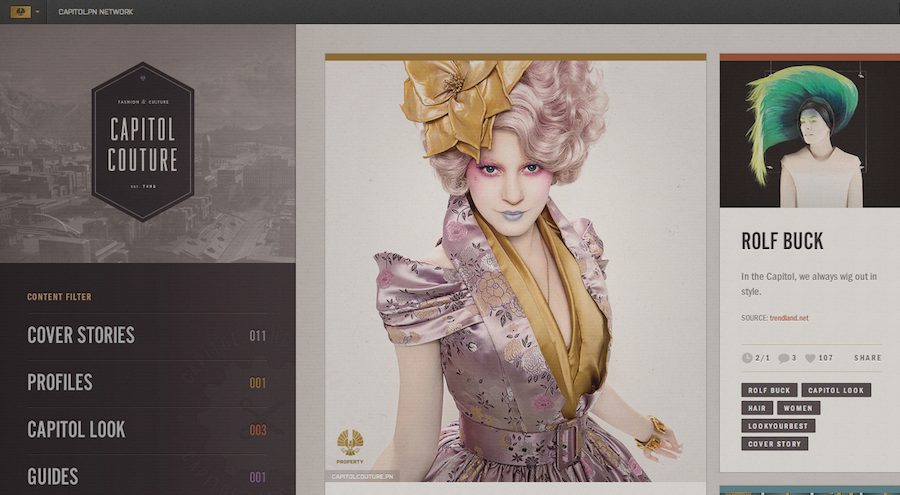Click the CAPITOLCOUTURE.PN caption label
This screenshot has height=495, width=900.
362,476
